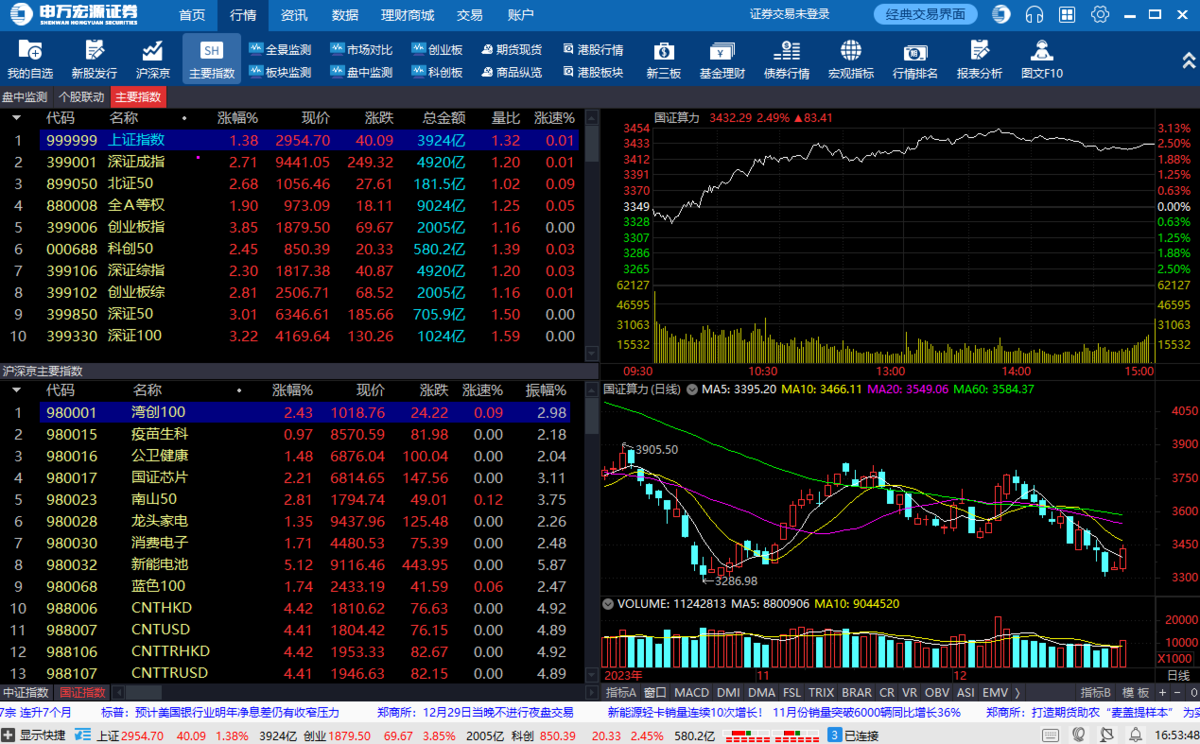
Task: Open 图文F10 info icon
Action: pos(1042,59)
